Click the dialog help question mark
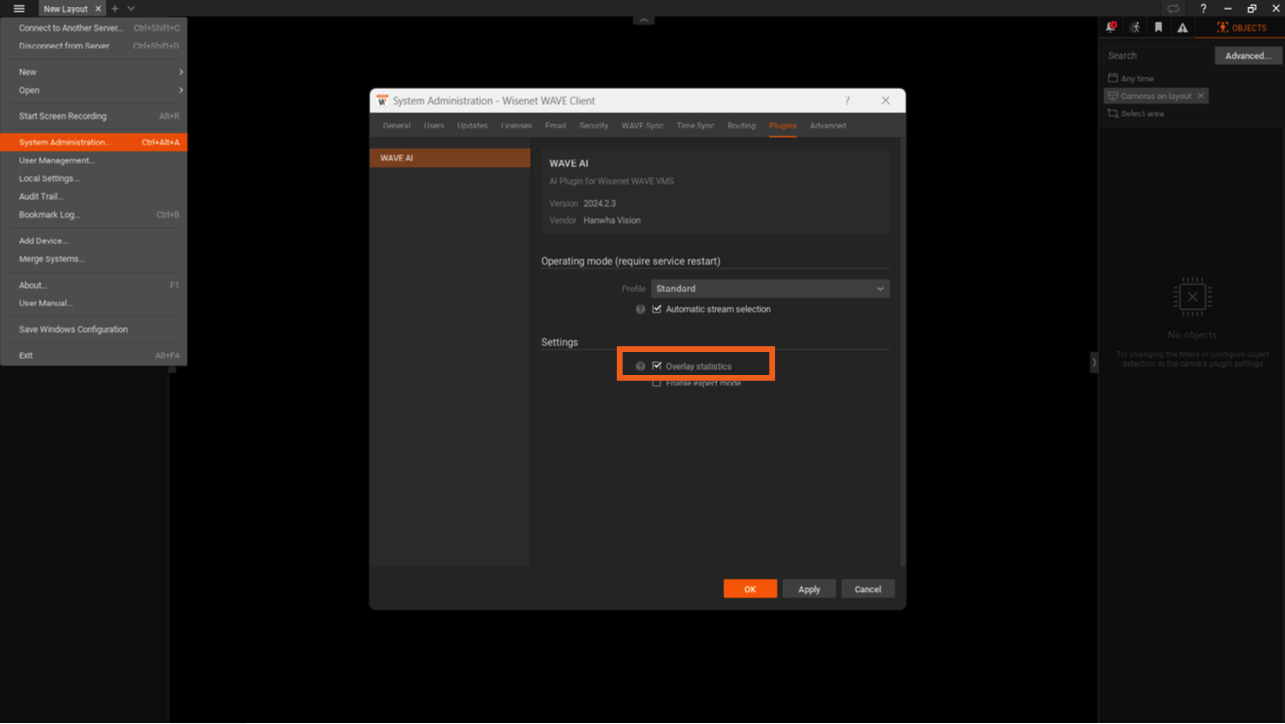The height and width of the screenshot is (724, 1285). pyautogui.click(x=847, y=100)
